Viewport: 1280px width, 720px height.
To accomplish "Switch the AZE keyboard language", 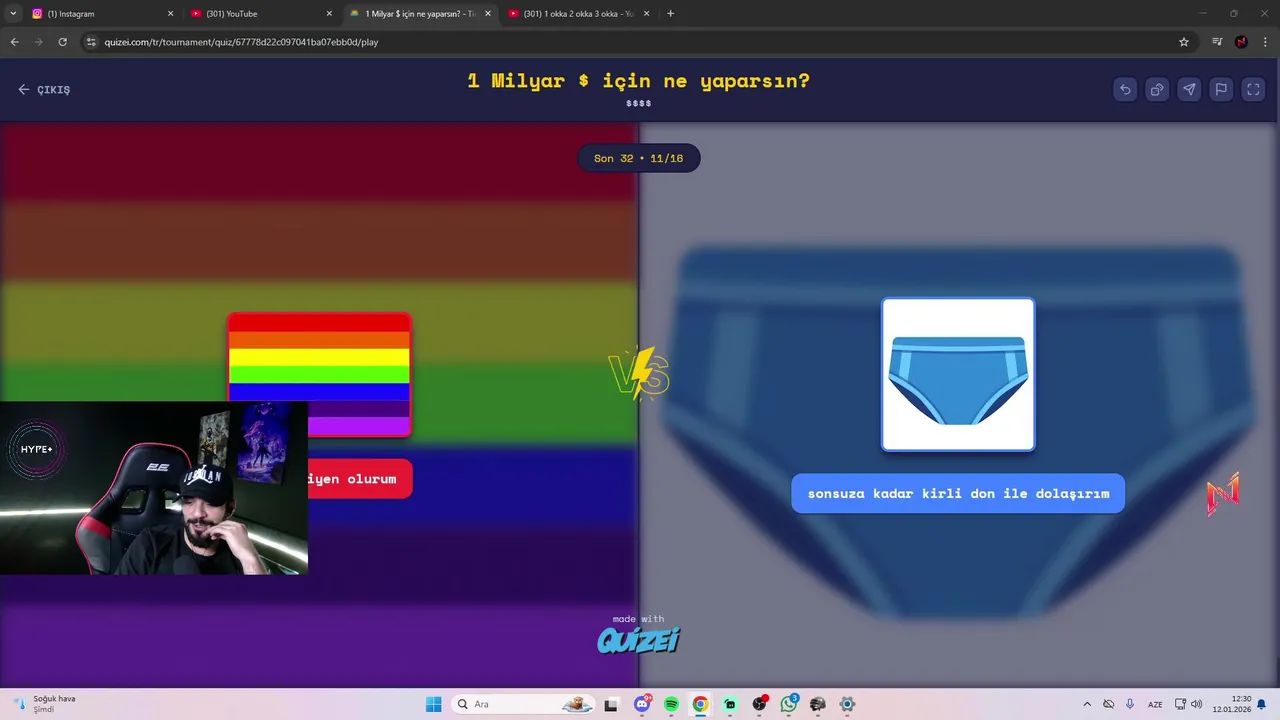I will click(x=1155, y=704).
